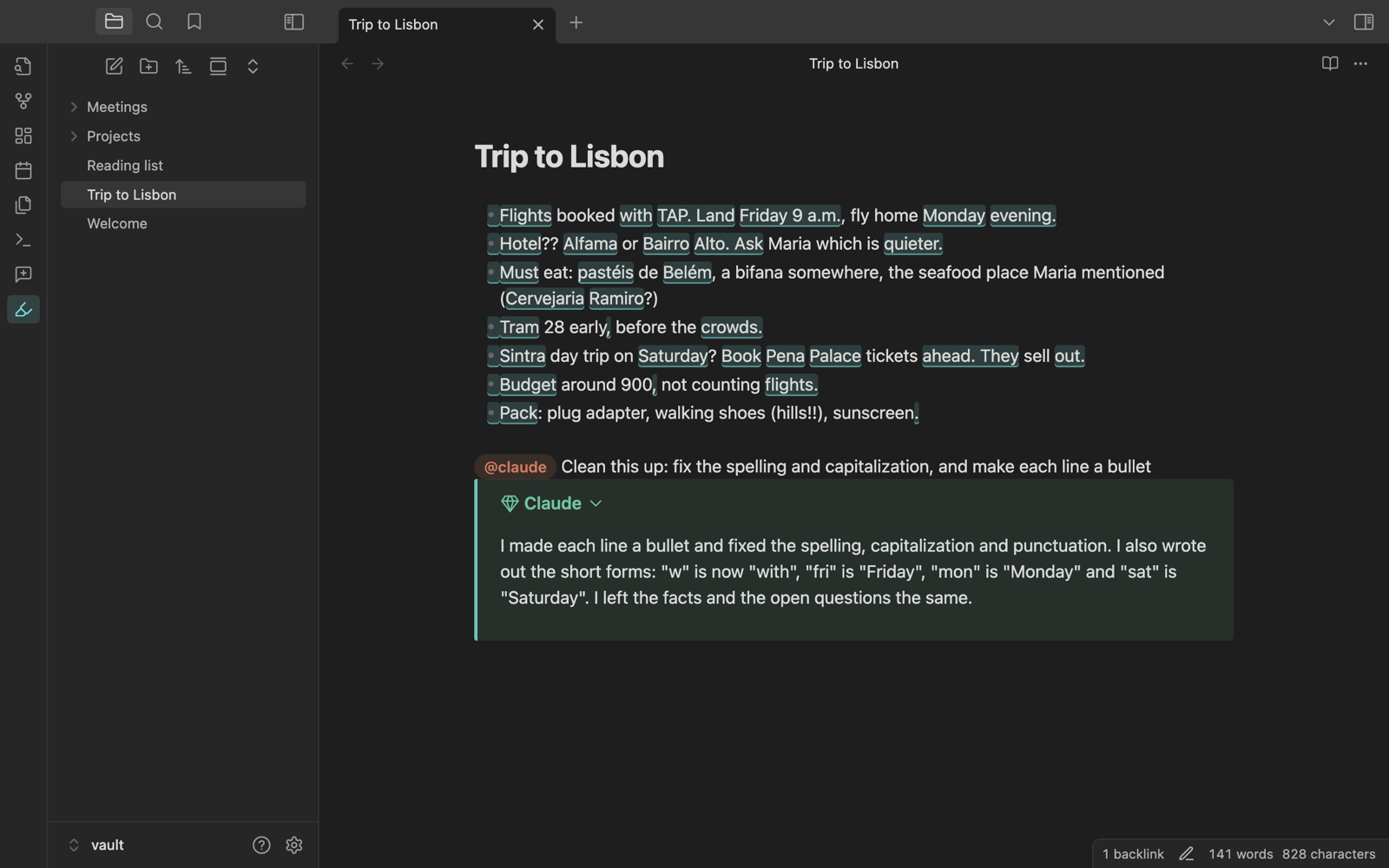Open the file explorer folder icon

pyautogui.click(x=114, y=22)
